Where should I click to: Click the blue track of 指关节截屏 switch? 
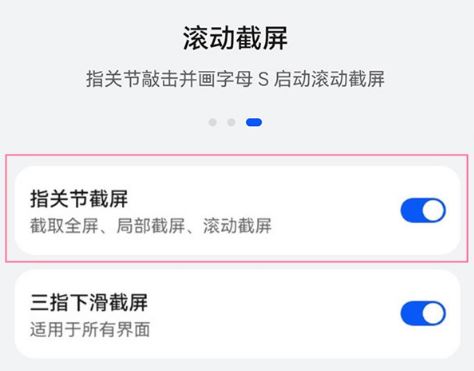click(411, 210)
